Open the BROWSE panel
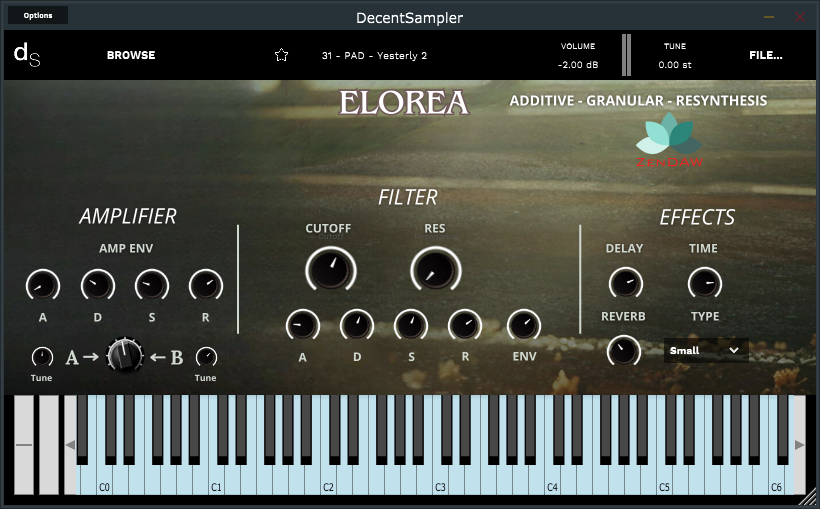Screen dimensions: 820x509 click(x=131, y=55)
